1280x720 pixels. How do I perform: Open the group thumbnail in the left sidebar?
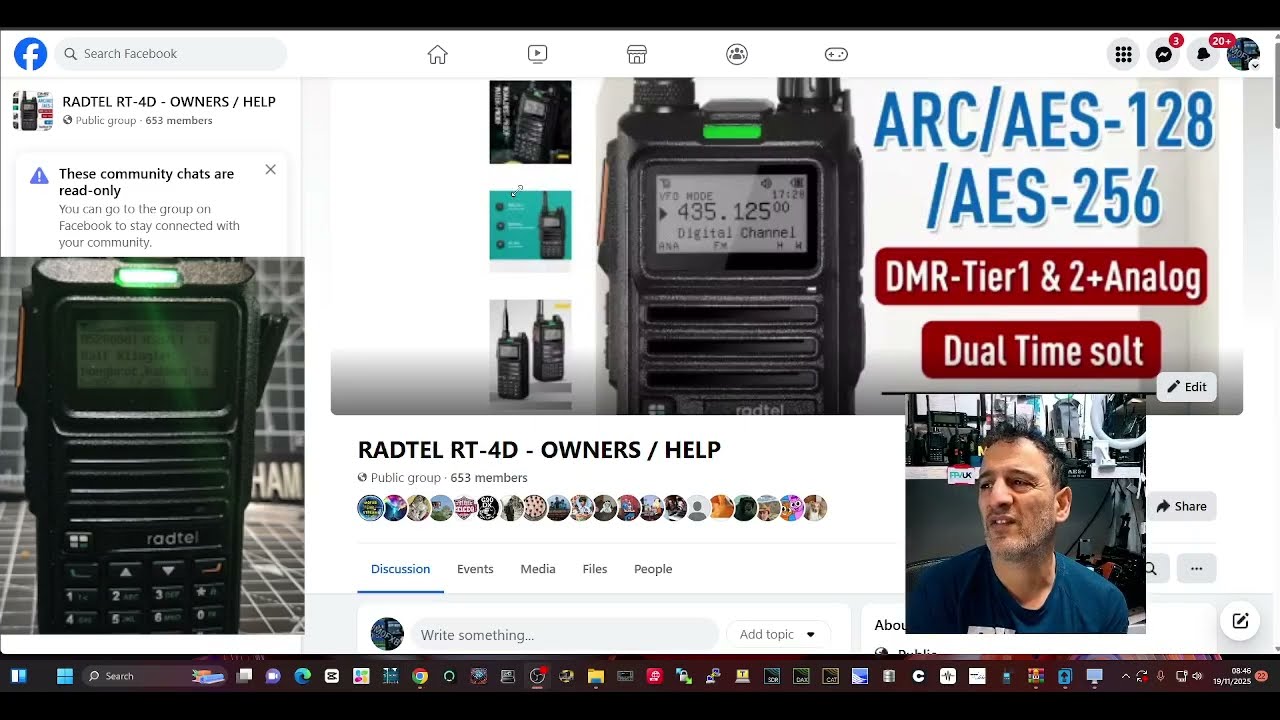click(32, 111)
